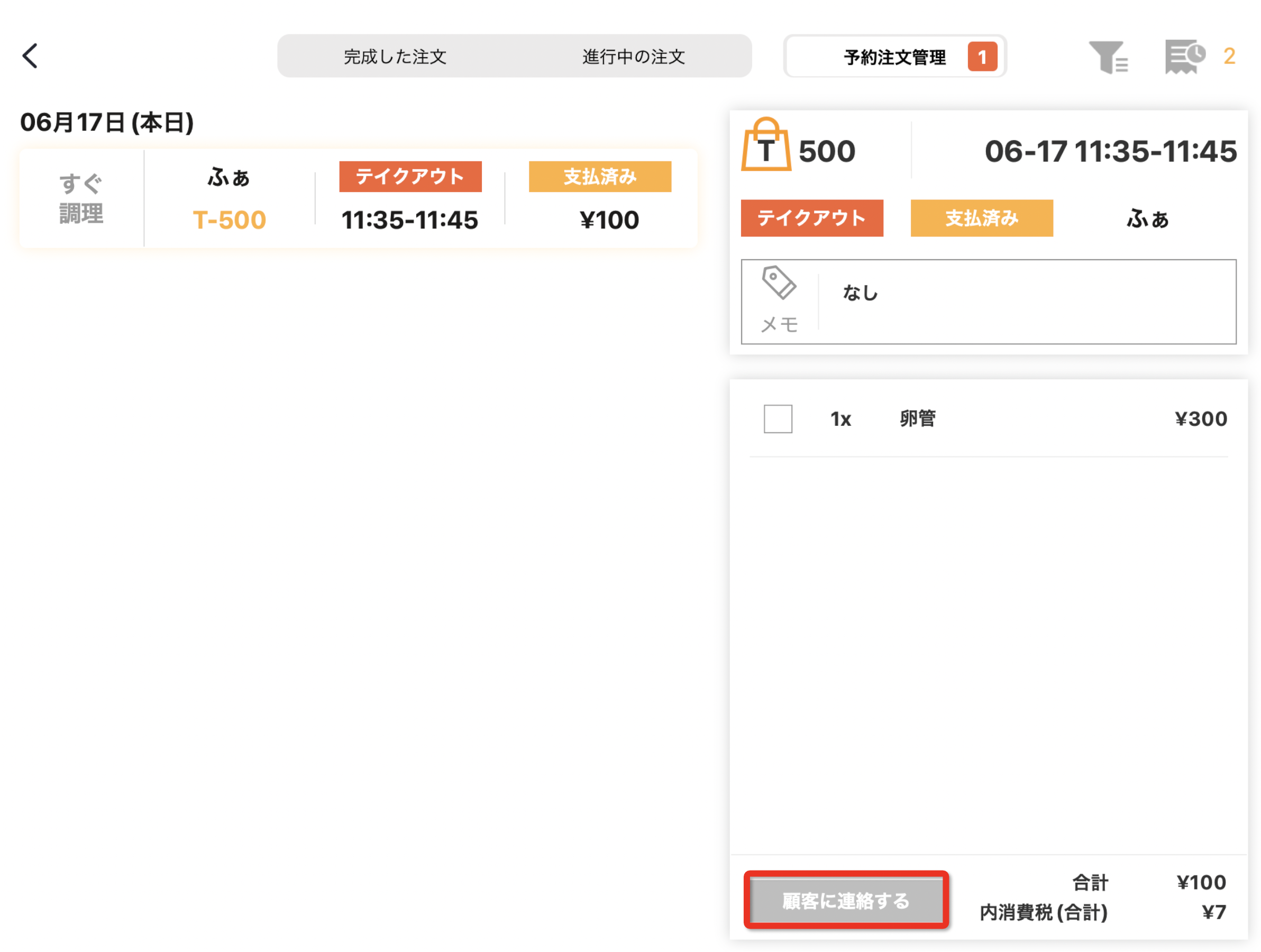Viewport: 1261px width, 952px height.
Task: Check the box for 卵管 item
Action: (x=778, y=419)
